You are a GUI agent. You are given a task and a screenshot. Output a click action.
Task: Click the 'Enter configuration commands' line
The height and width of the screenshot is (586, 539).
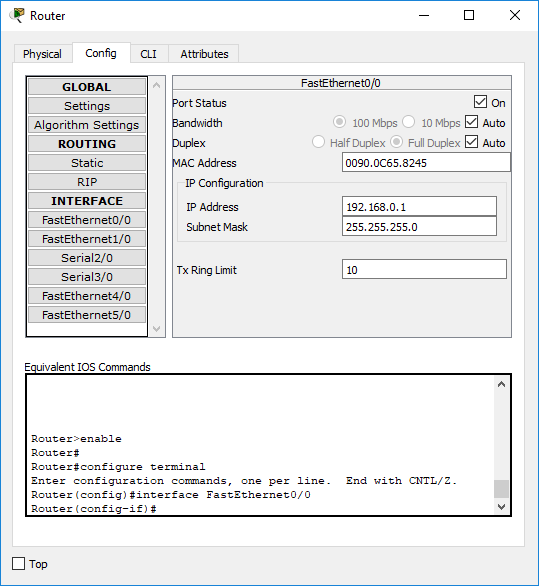[x=244, y=481]
